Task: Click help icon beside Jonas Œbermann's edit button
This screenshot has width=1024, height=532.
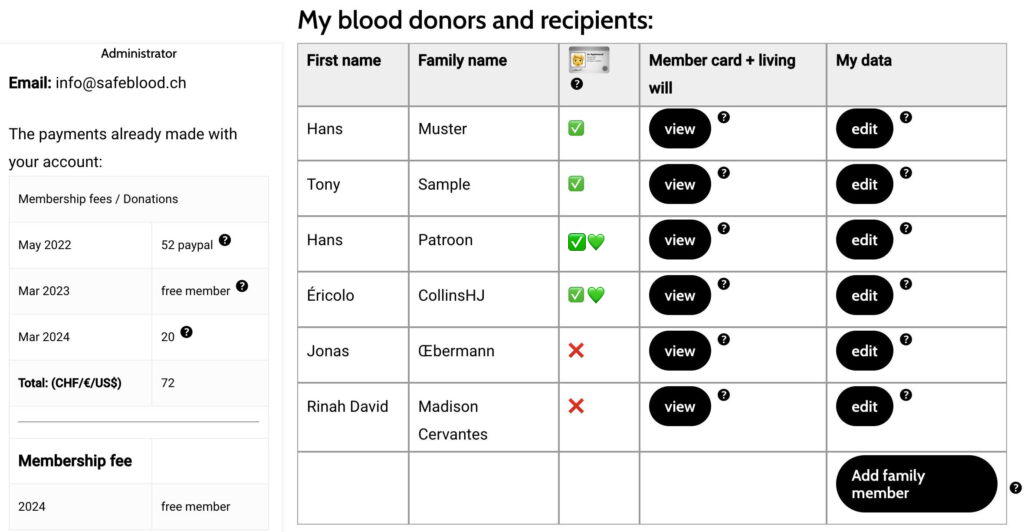Action: click(906, 339)
